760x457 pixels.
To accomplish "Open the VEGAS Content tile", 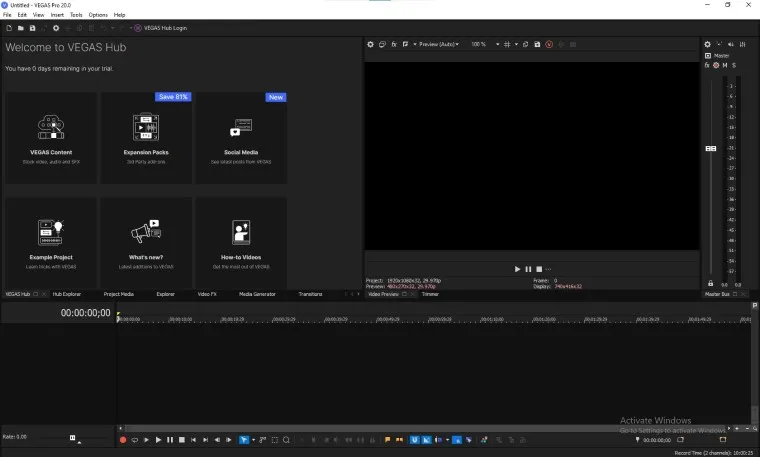I will [x=51, y=138].
